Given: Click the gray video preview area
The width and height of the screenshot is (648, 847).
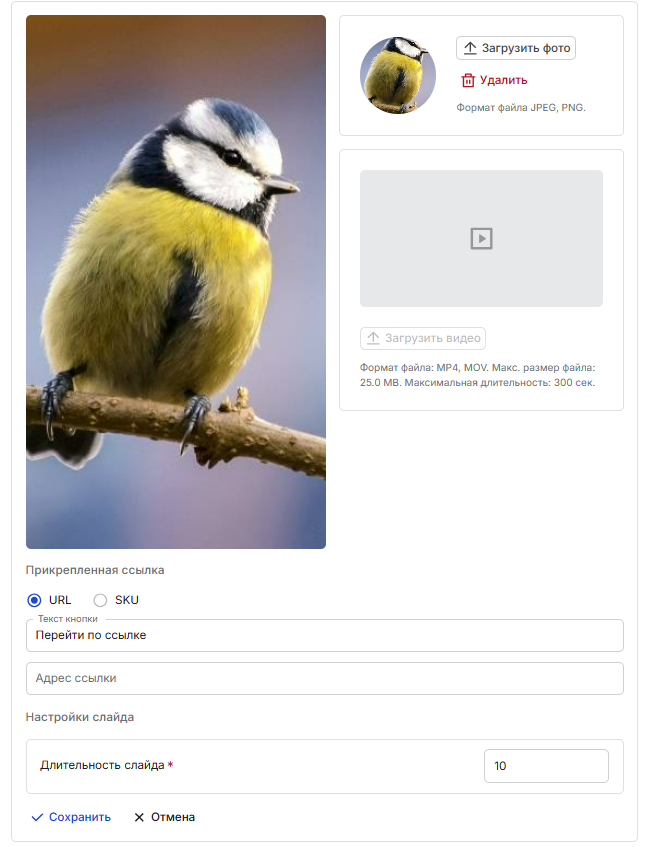Looking at the screenshot, I should pyautogui.click(x=481, y=238).
